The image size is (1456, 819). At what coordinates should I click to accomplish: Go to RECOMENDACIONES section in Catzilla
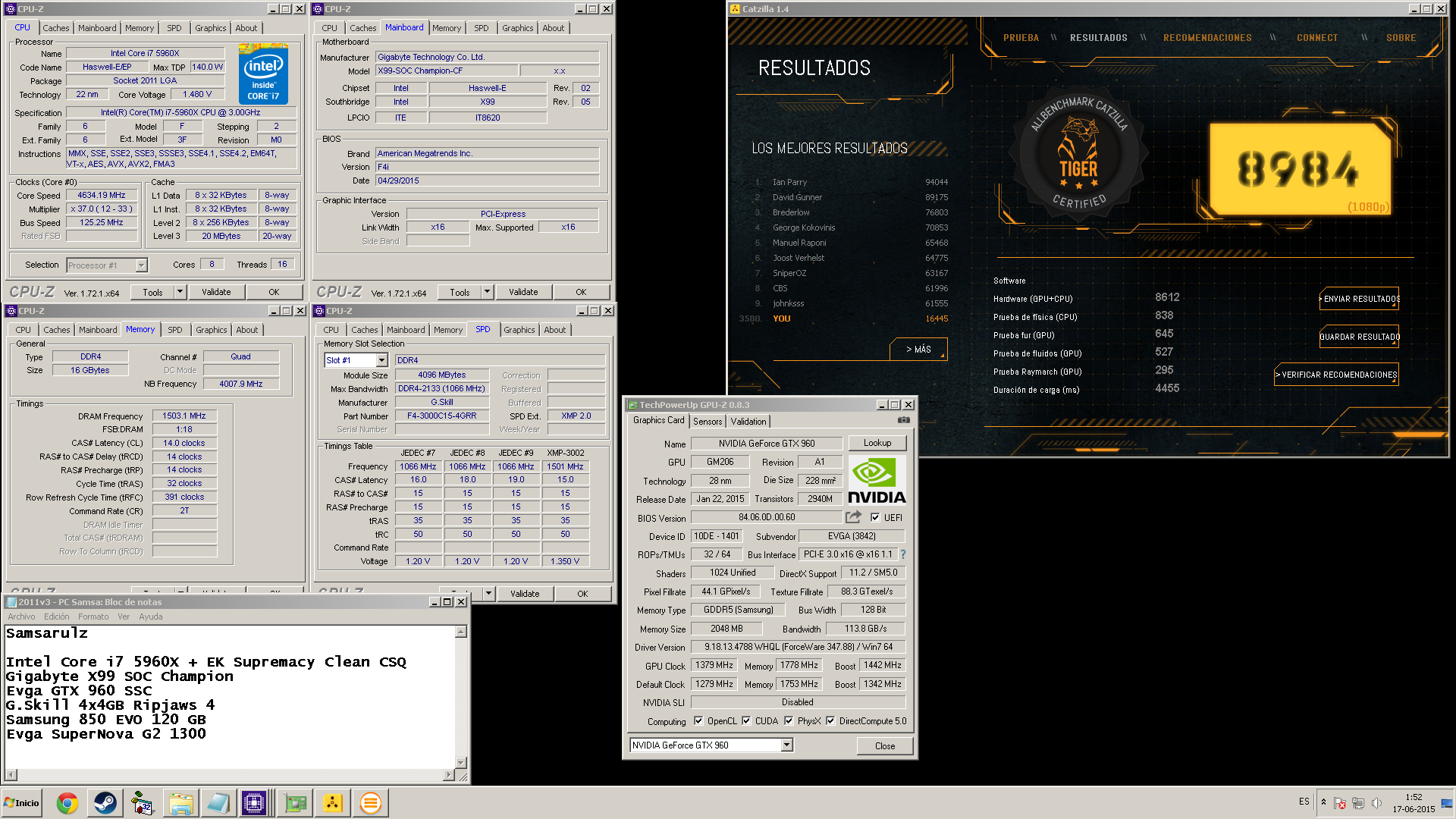point(1207,38)
